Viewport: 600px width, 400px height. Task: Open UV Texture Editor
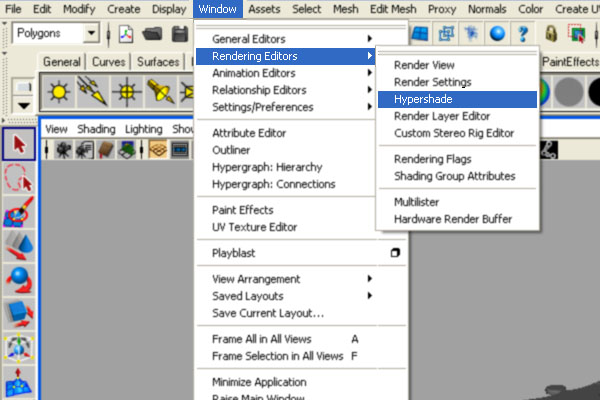pos(286,227)
